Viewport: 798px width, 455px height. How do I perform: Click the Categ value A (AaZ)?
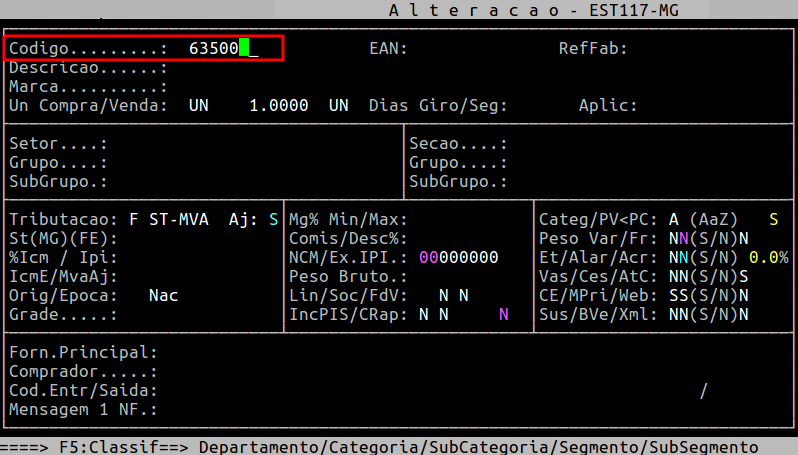[703, 219]
